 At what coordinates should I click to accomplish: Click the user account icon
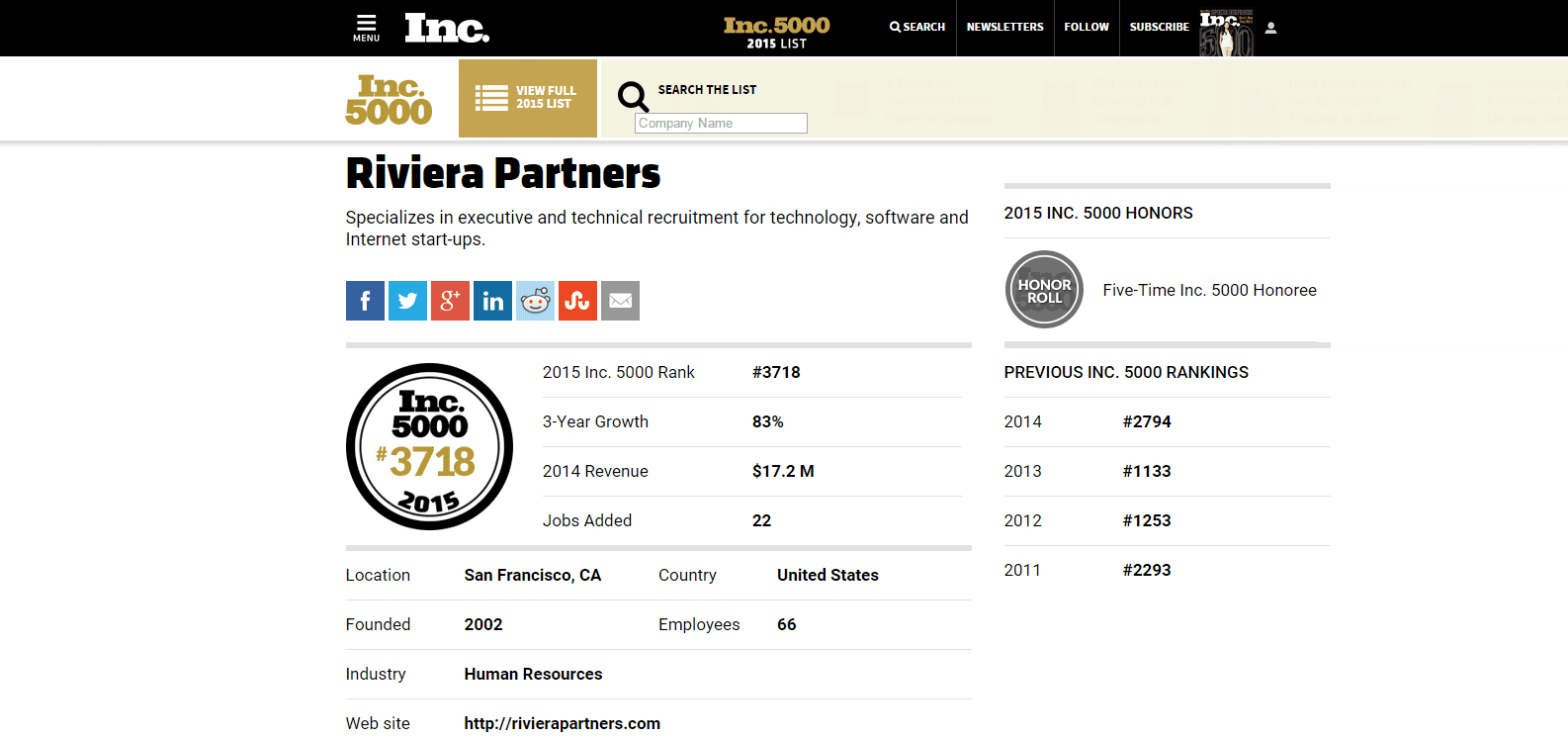tap(1271, 28)
